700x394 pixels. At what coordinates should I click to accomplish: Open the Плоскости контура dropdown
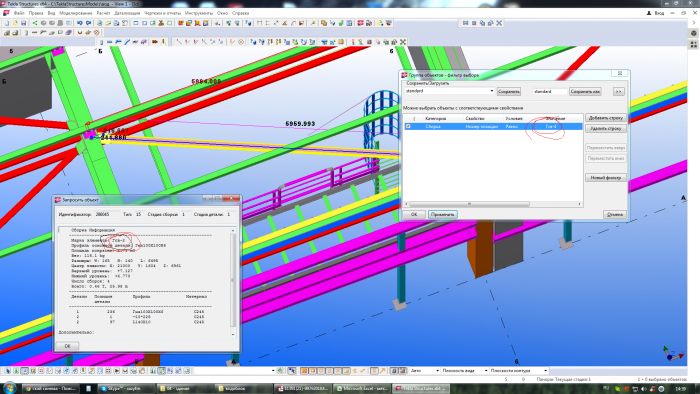click(x=545, y=371)
